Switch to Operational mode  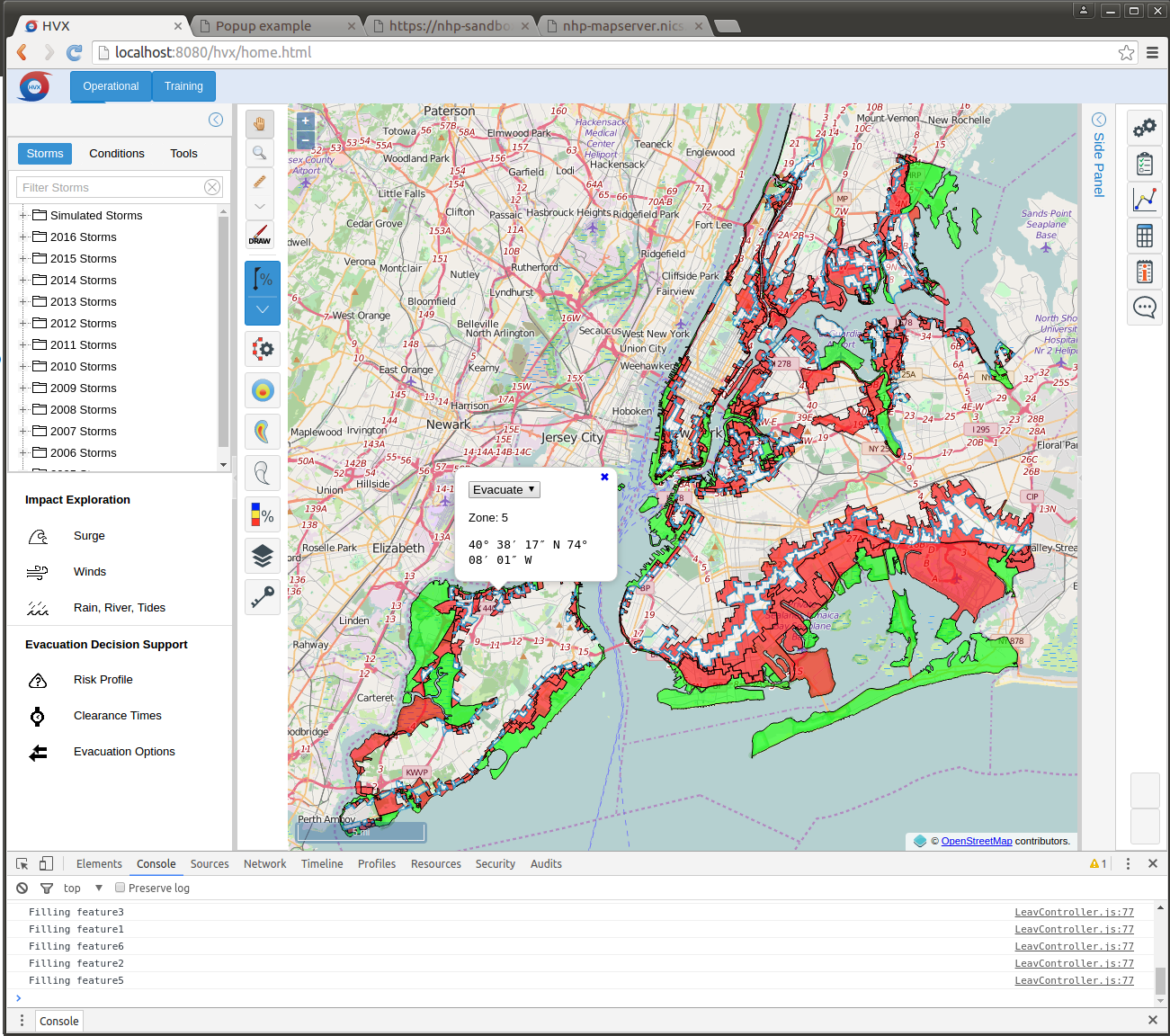[x=111, y=86]
